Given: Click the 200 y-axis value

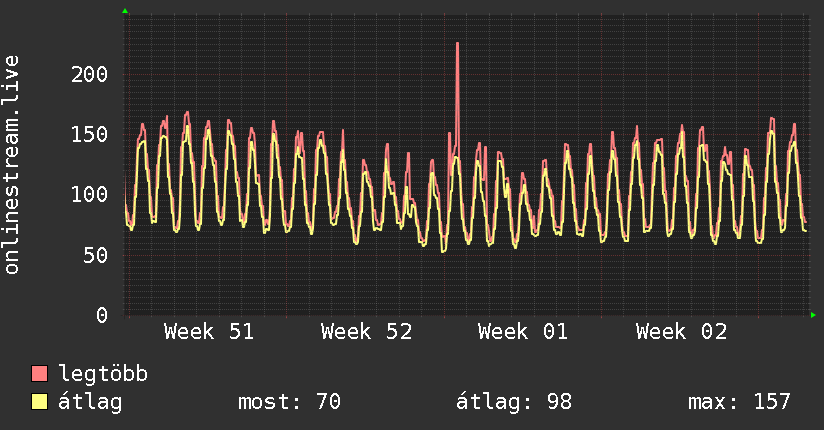Looking at the screenshot, I should (x=89, y=74).
